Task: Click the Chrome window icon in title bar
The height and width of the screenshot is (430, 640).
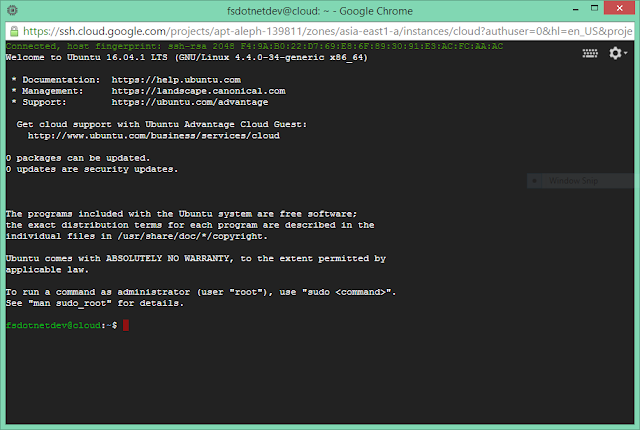Action: click(x=12, y=10)
